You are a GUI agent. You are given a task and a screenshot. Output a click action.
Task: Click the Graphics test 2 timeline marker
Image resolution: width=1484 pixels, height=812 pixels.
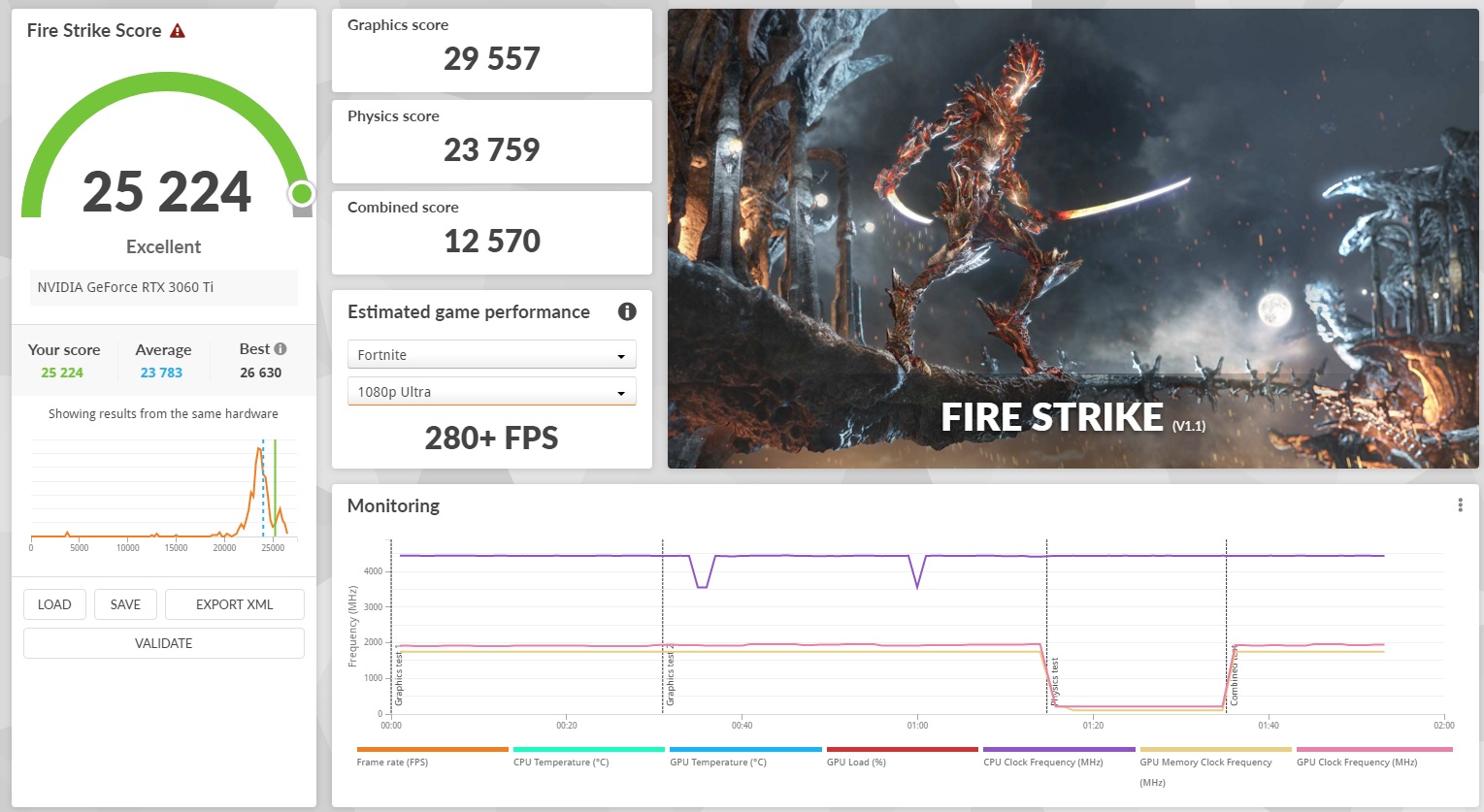click(670, 675)
